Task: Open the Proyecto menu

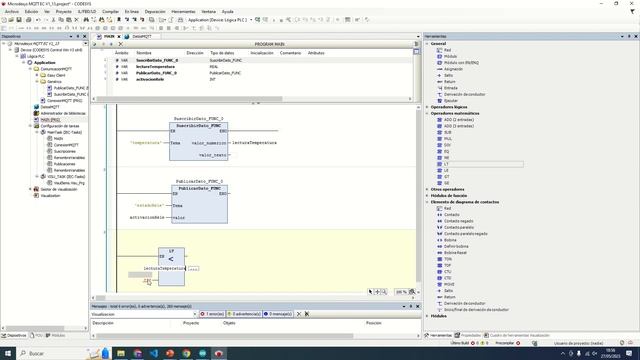Action: [63, 11]
